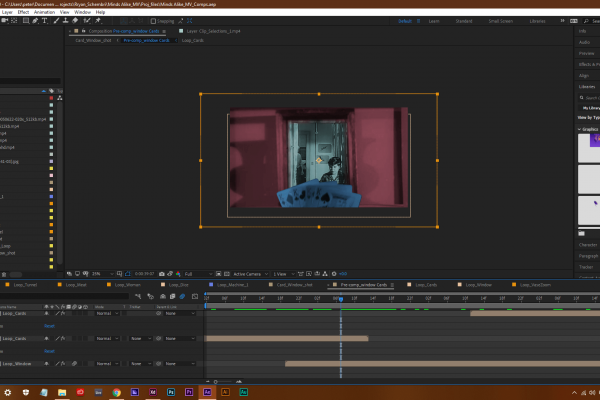The height and width of the screenshot is (400, 600).
Task: Toggle Frame Blending enable in the timeline
Action: pos(173,297)
